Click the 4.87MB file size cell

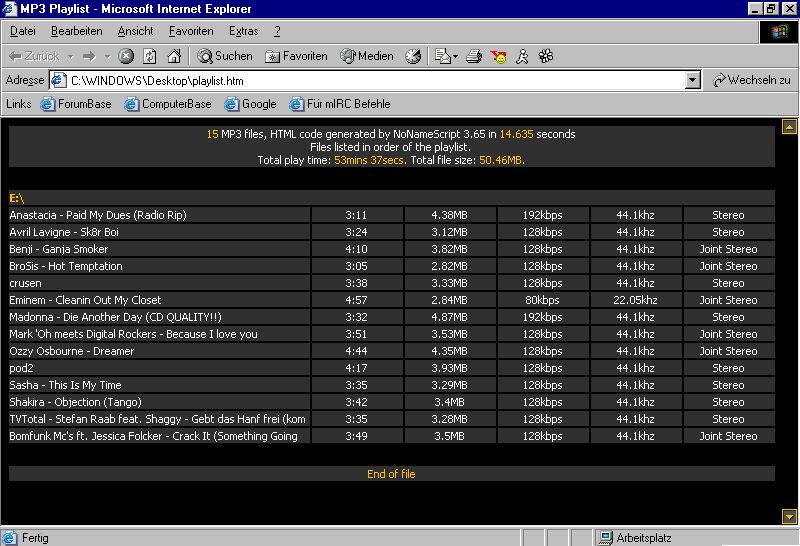pos(449,317)
